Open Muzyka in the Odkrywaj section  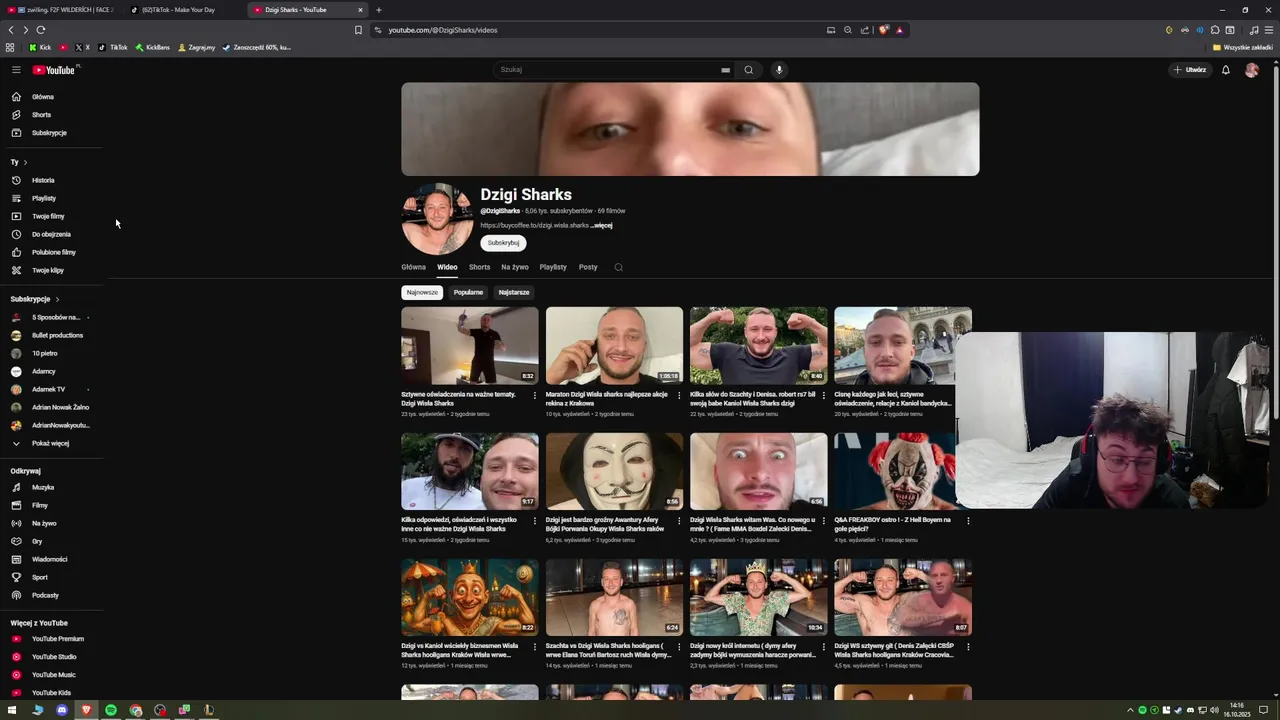(x=43, y=487)
